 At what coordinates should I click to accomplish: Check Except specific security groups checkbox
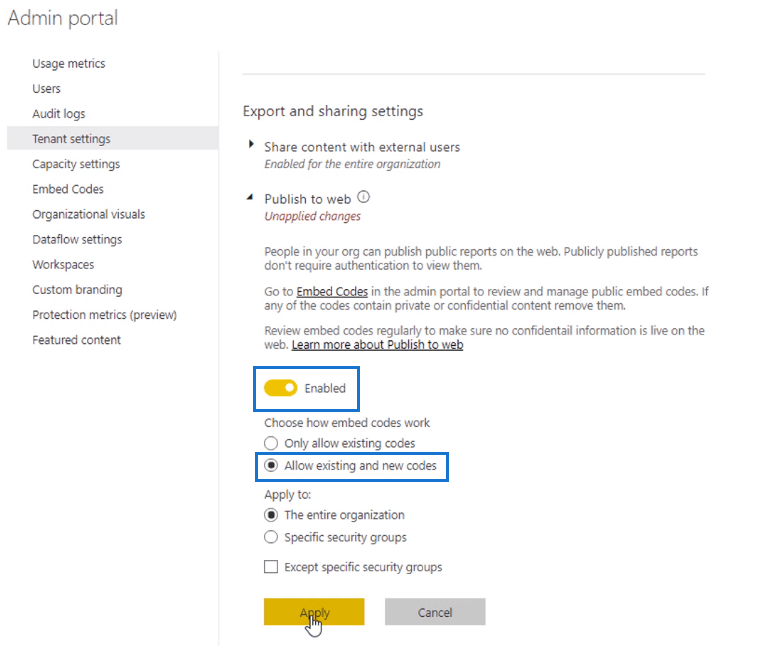coord(271,567)
